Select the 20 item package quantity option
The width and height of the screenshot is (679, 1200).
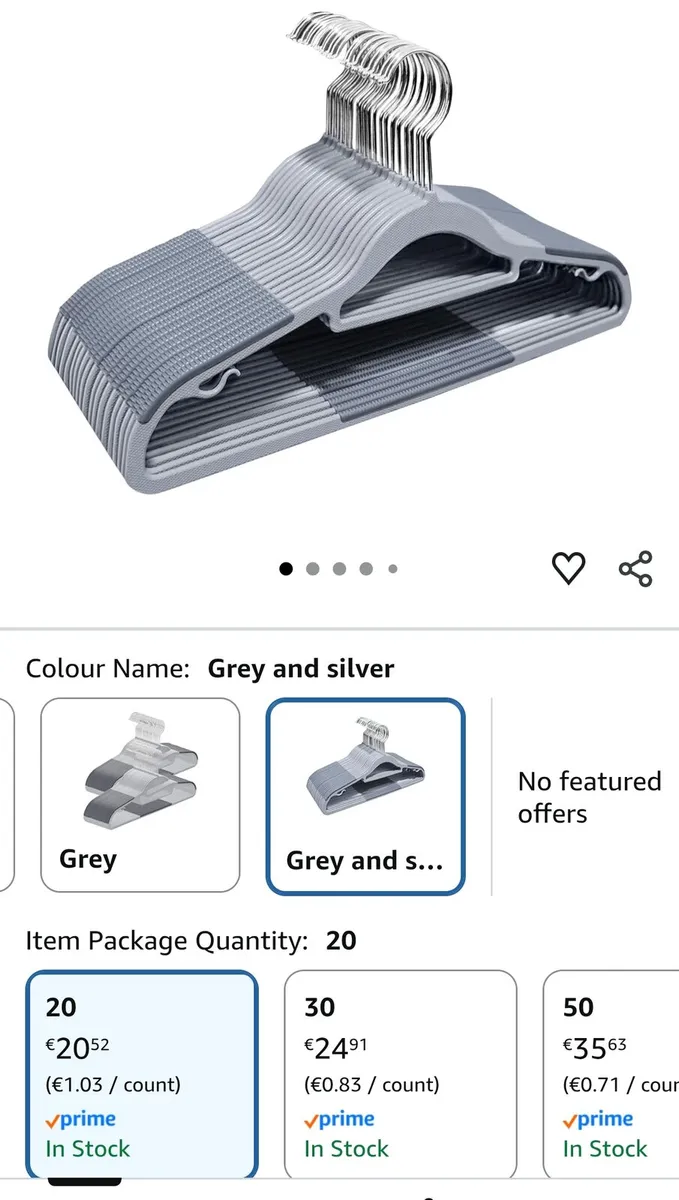(x=141, y=1076)
